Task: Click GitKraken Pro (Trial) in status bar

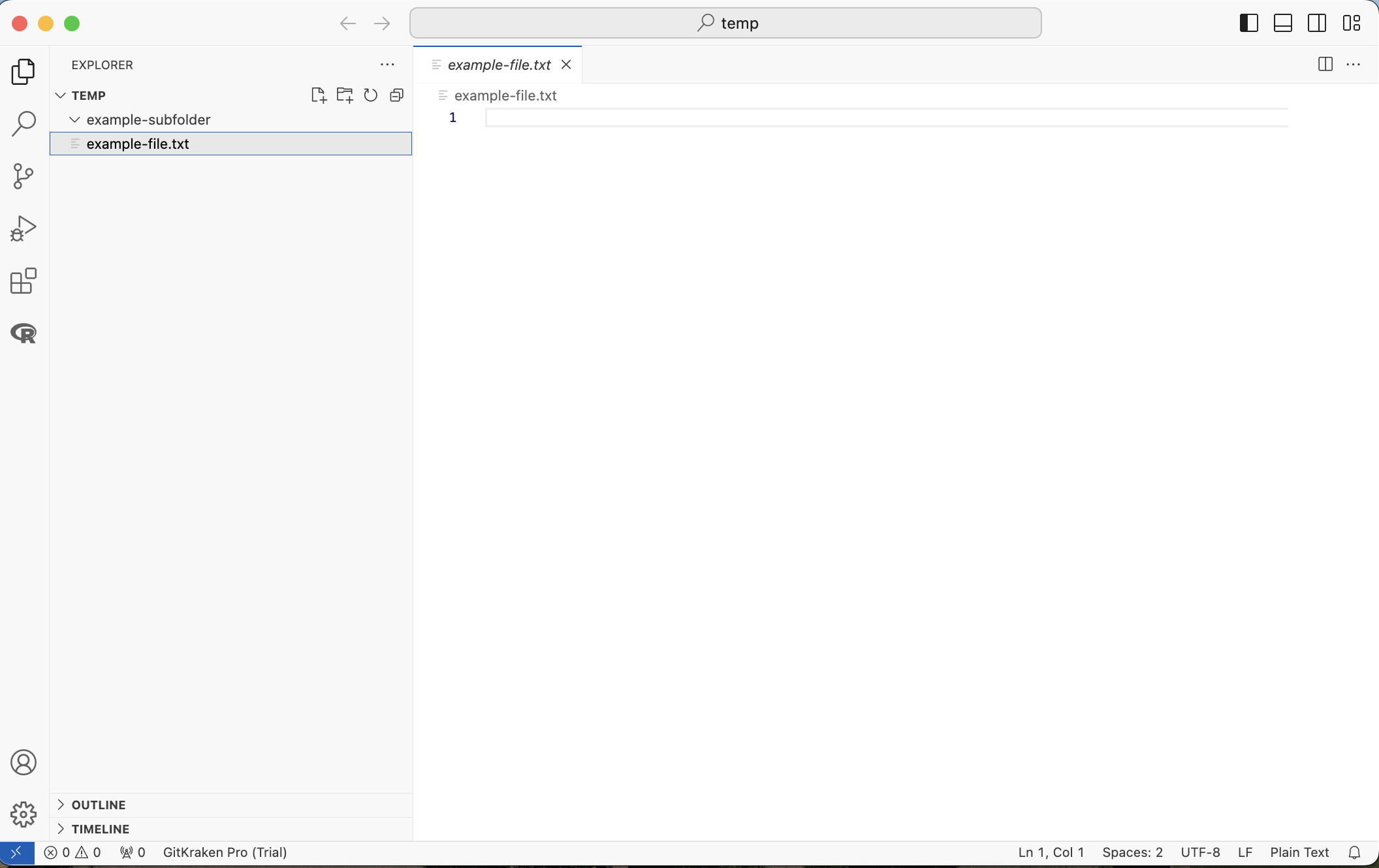Action: (225, 852)
